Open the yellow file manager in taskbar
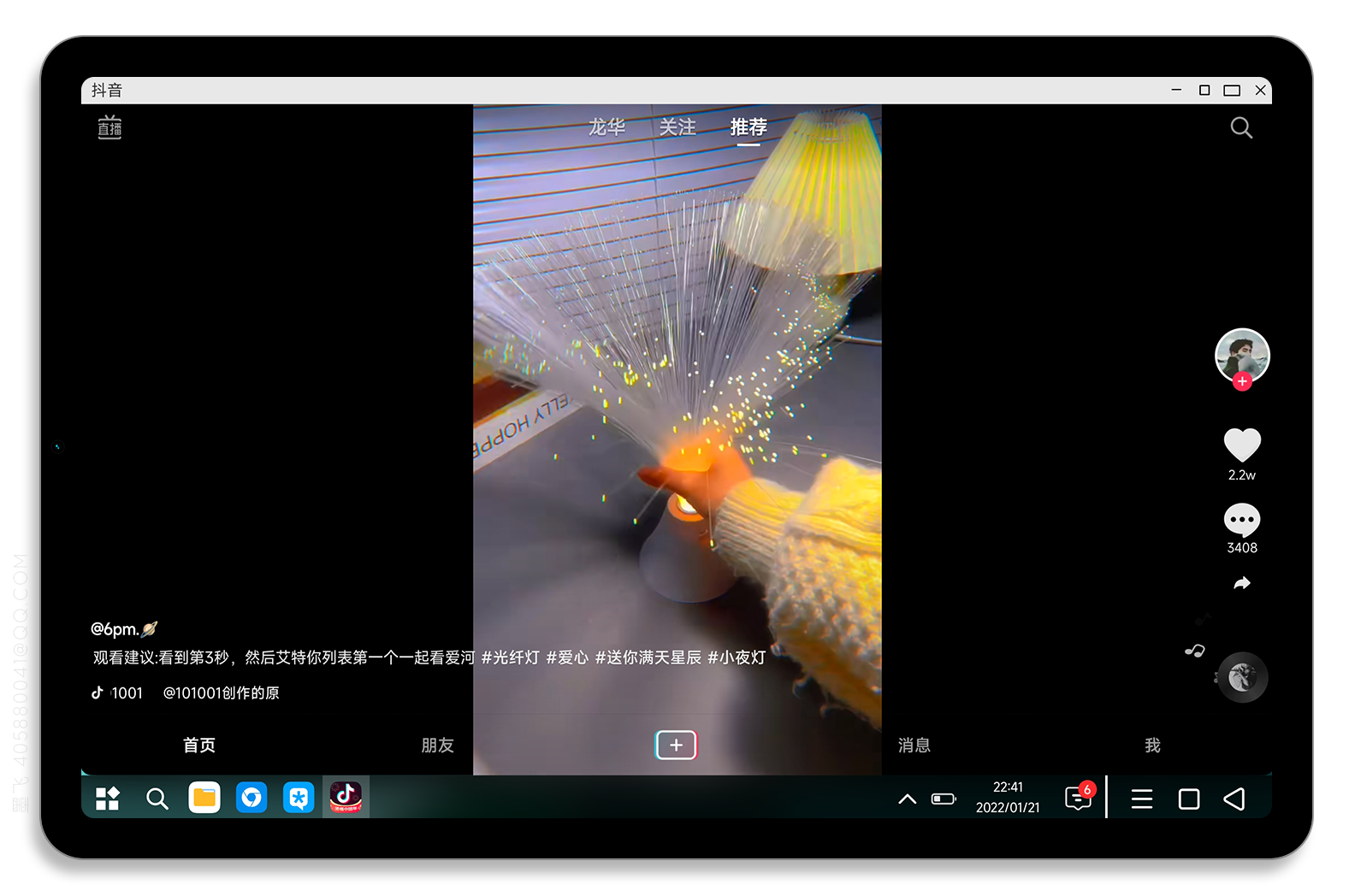The image size is (1355, 896). [x=204, y=798]
